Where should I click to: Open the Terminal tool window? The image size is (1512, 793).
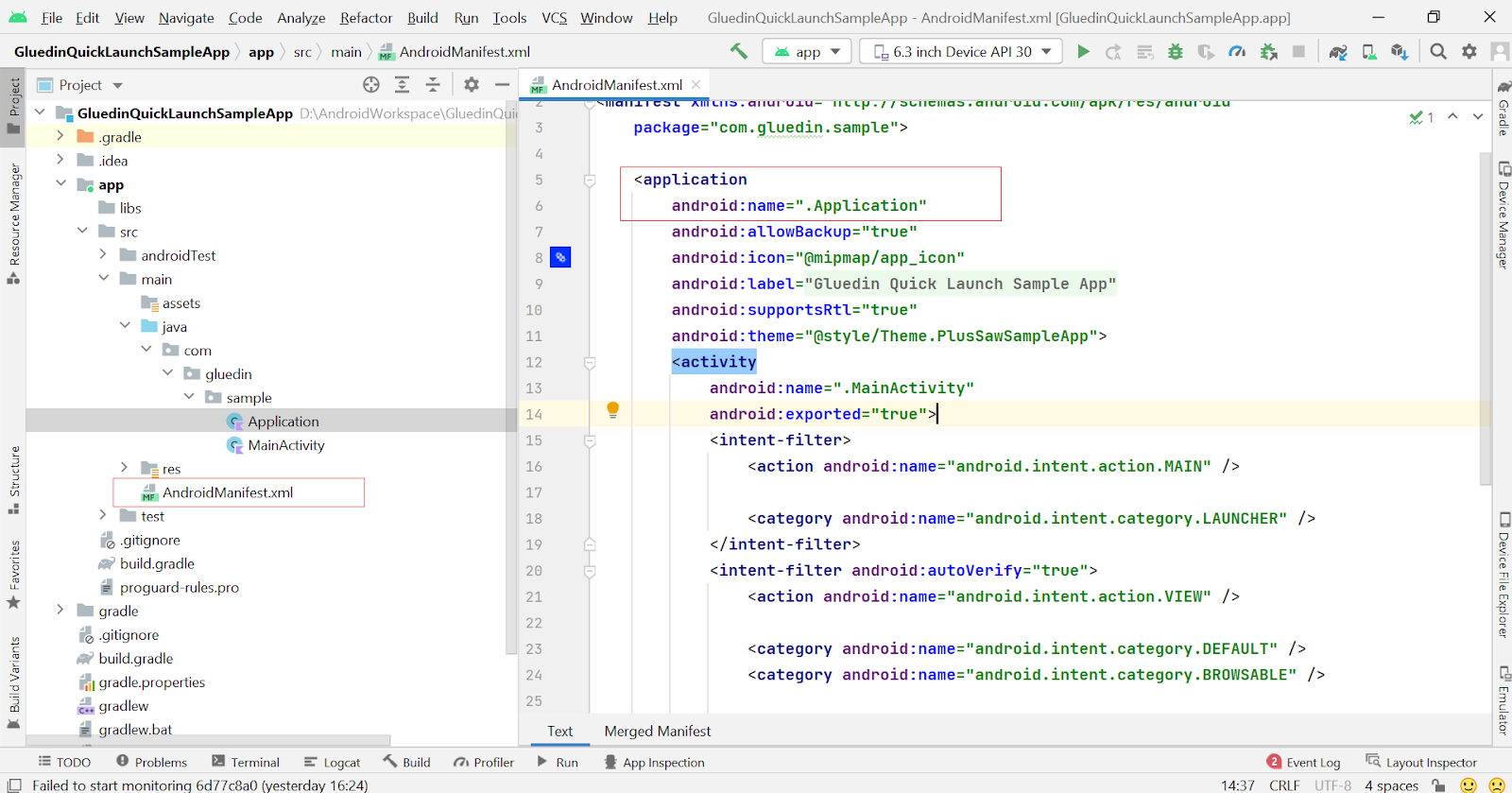(x=246, y=762)
